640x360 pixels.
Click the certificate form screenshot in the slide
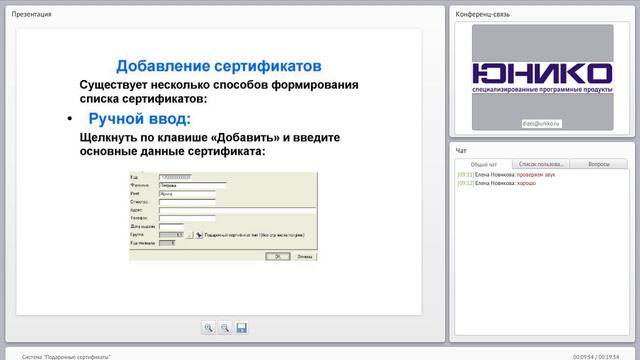(x=223, y=216)
